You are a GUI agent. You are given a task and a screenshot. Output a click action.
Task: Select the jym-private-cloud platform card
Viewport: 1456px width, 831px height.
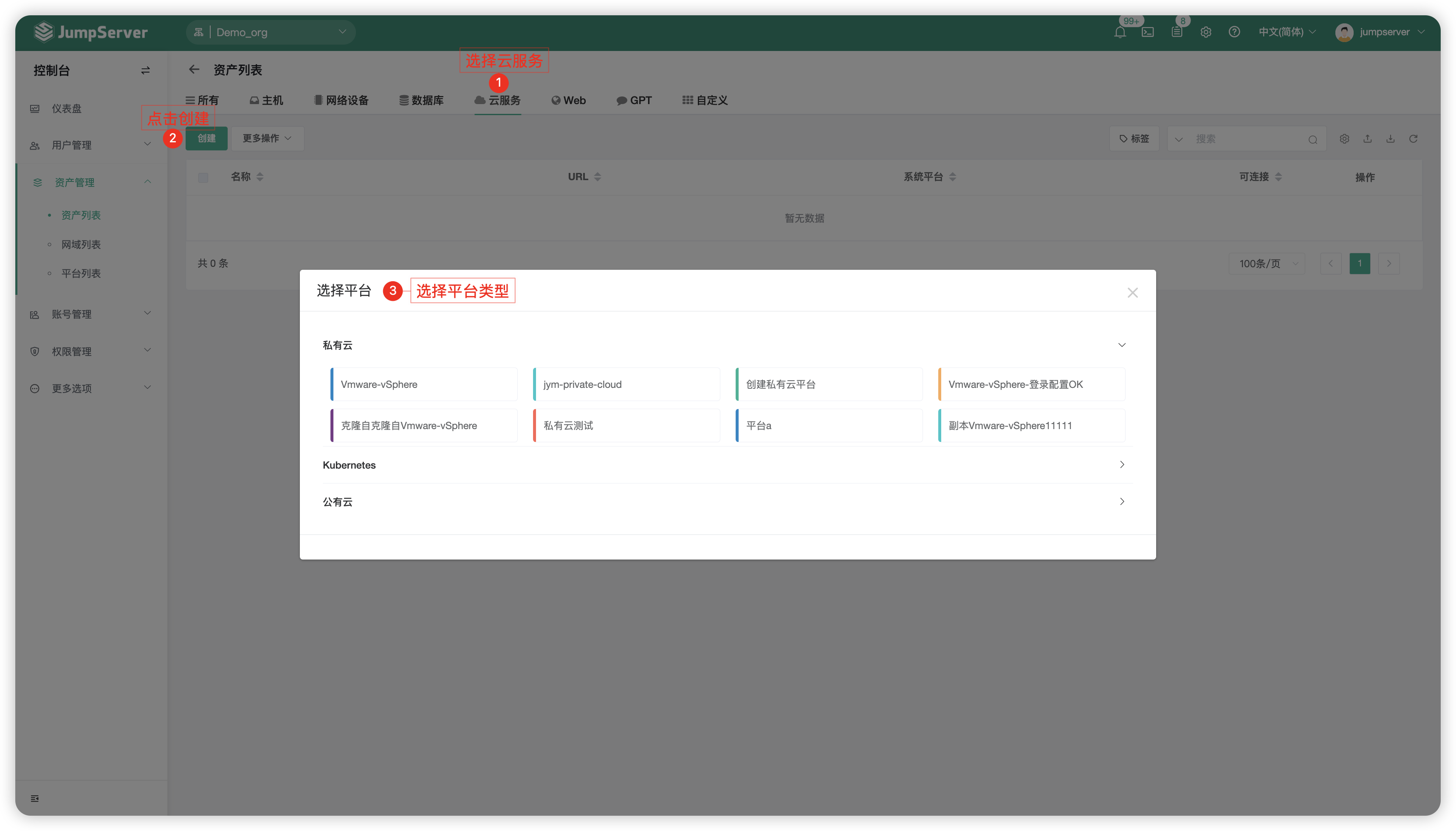tap(626, 384)
